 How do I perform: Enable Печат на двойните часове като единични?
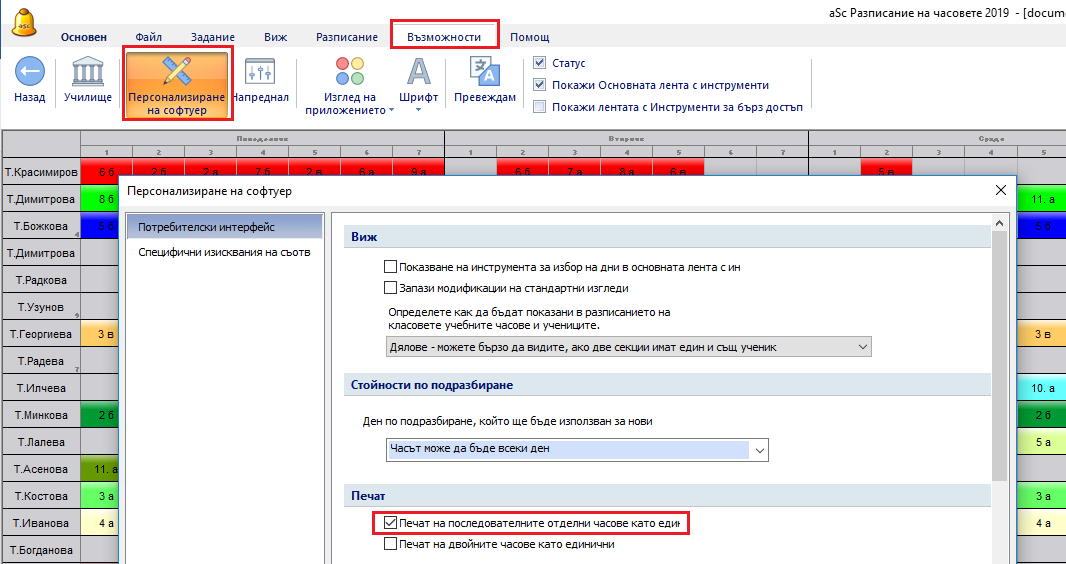point(390,545)
